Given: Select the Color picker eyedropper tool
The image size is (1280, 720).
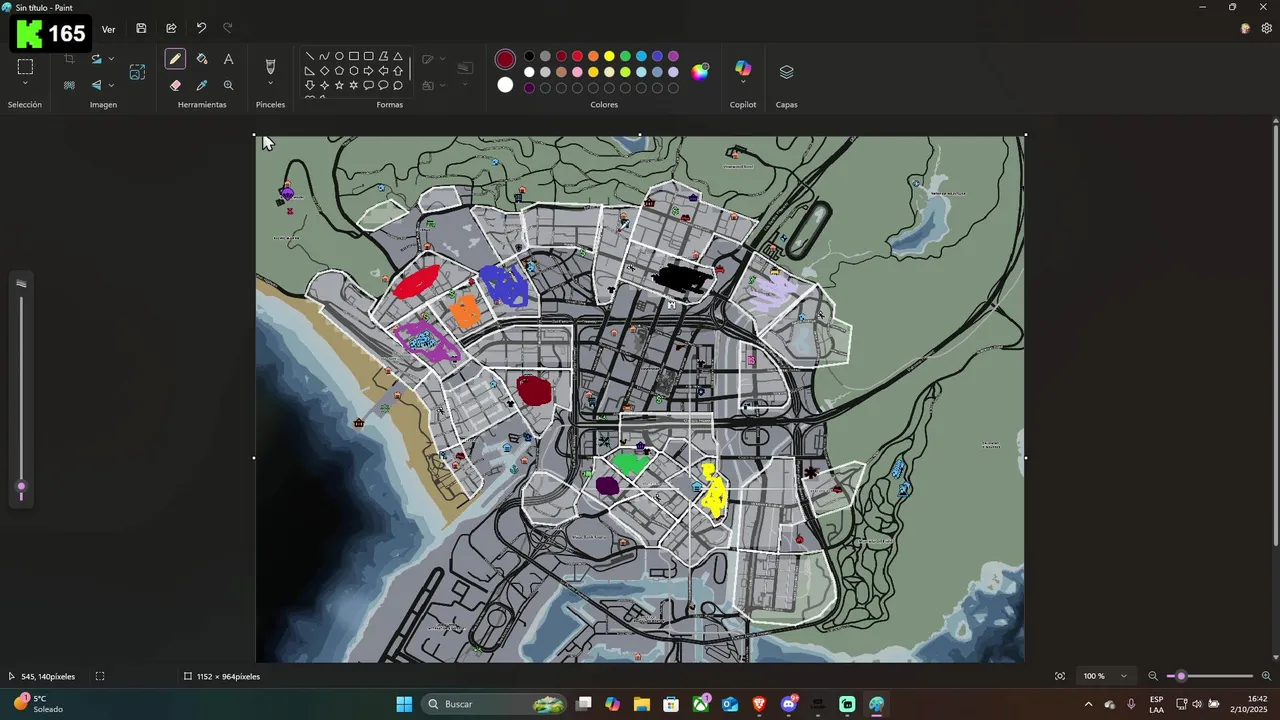Looking at the screenshot, I should [202, 86].
